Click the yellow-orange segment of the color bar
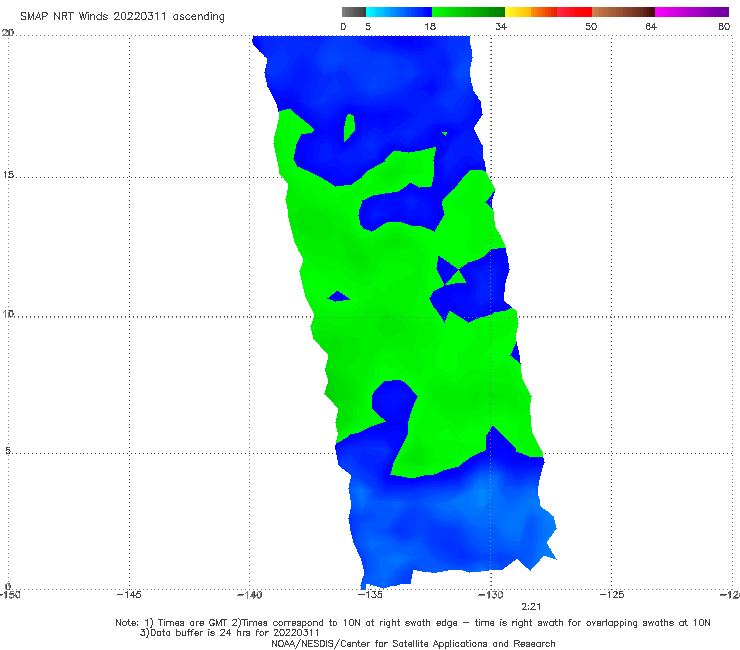 (x=531, y=12)
